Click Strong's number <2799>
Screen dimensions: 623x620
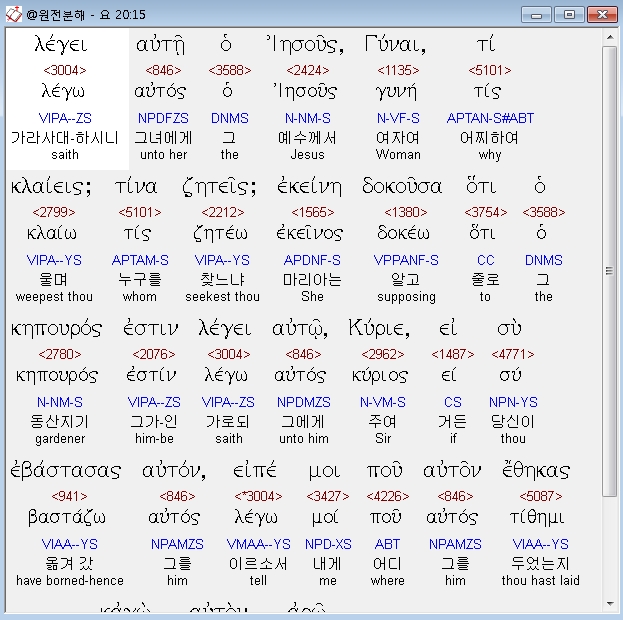click(x=54, y=212)
